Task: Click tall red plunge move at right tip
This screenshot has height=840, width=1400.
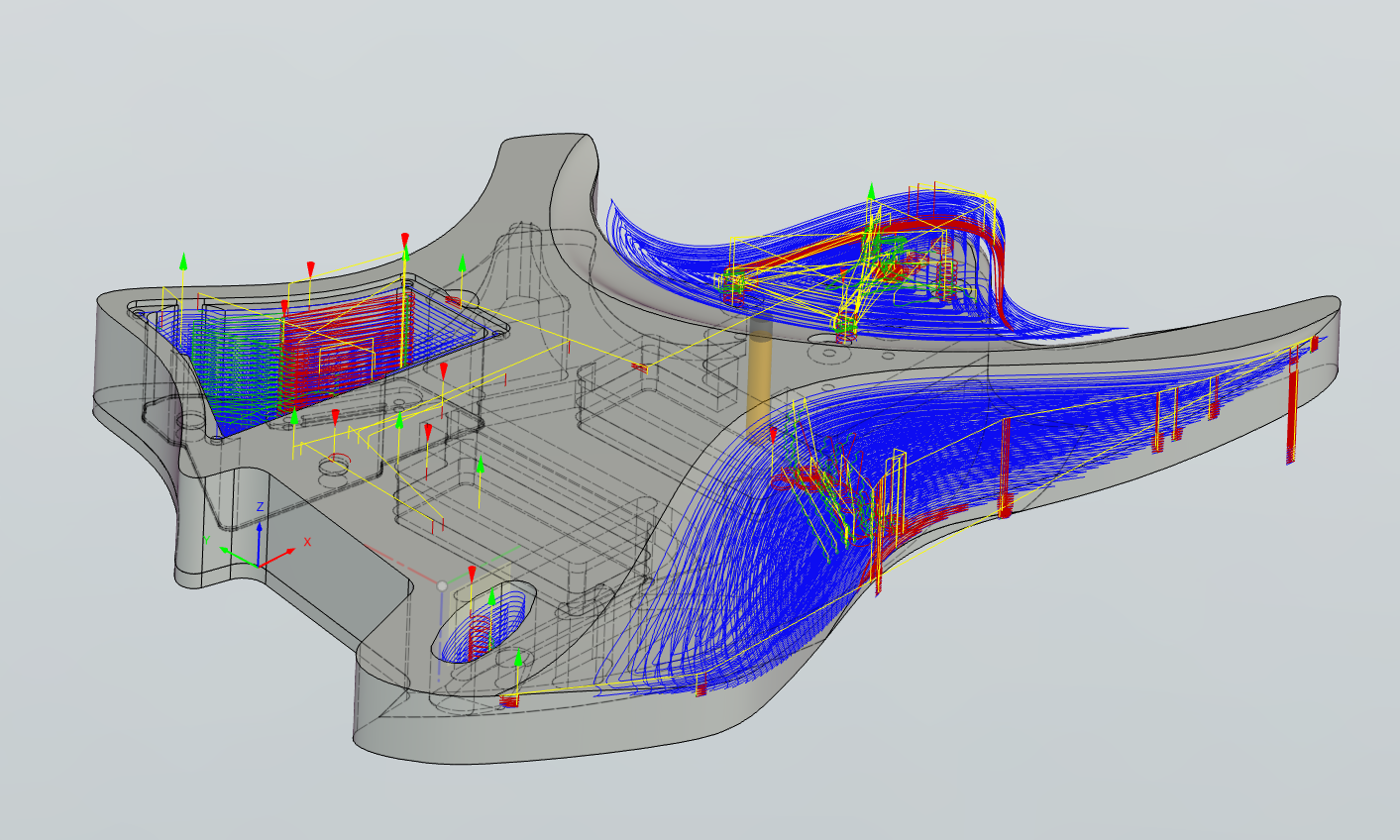Action: pos(1291,416)
